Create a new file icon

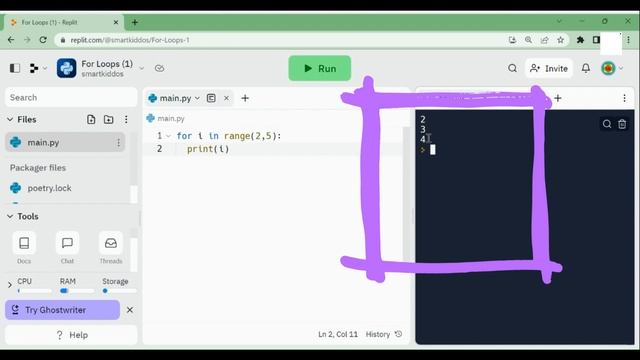91,119
